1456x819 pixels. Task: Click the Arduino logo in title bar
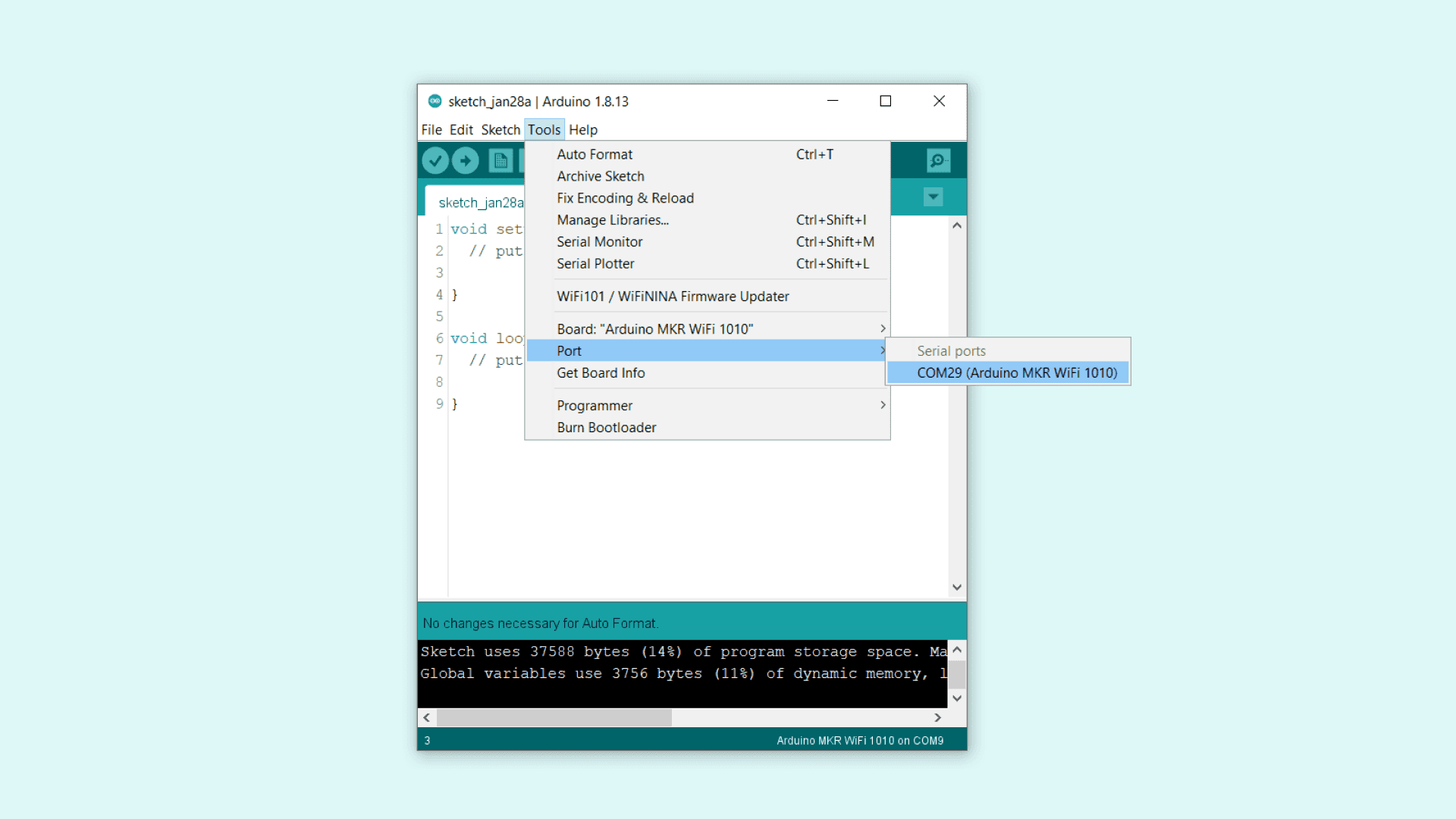pyautogui.click(x=435, y=101)
